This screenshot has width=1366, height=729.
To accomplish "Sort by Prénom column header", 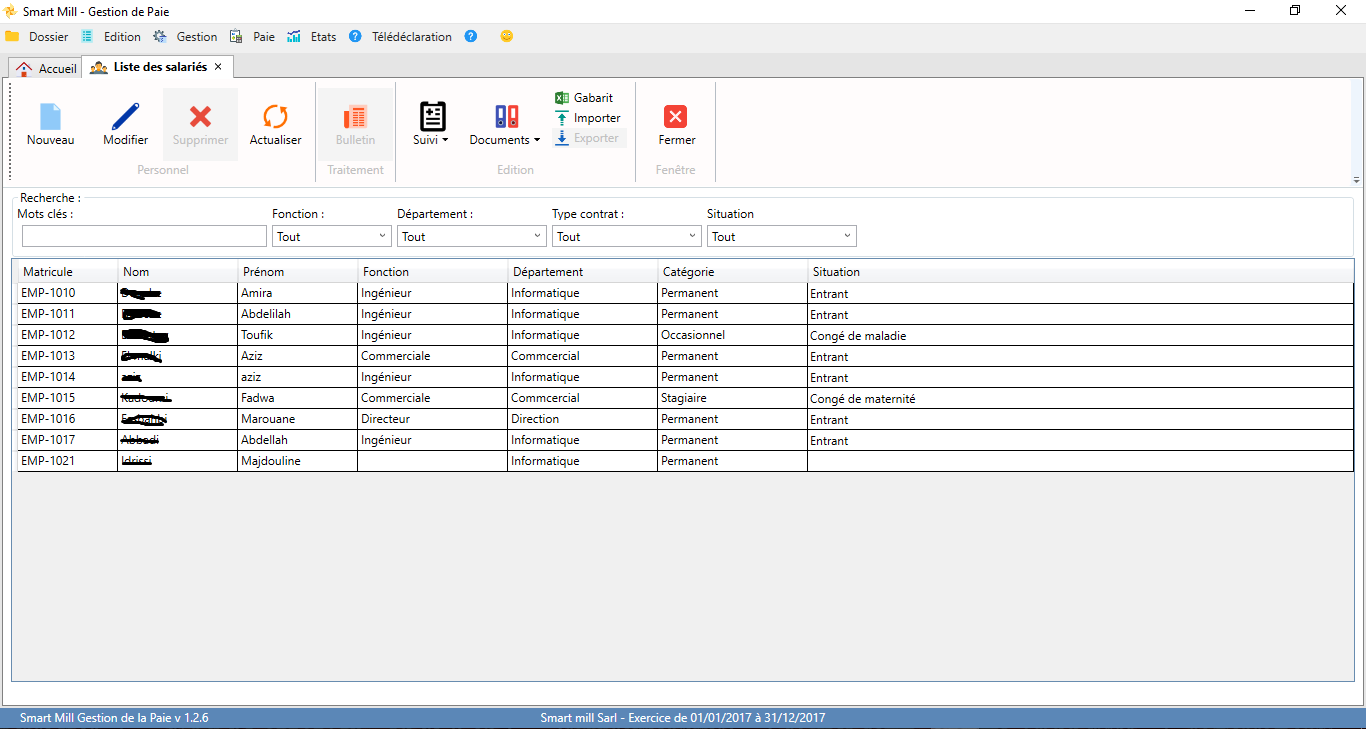I will (x=298, y=272).
